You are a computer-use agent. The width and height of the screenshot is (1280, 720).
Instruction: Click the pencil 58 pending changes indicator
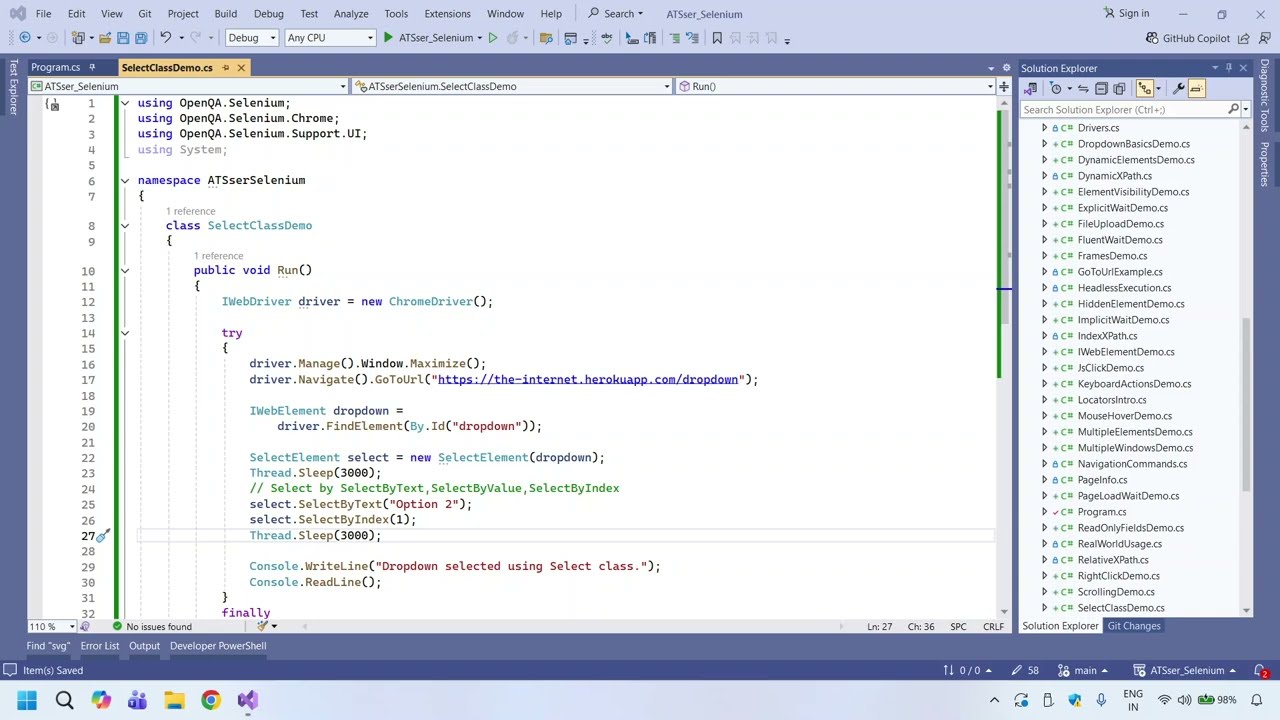point(1027,670)
